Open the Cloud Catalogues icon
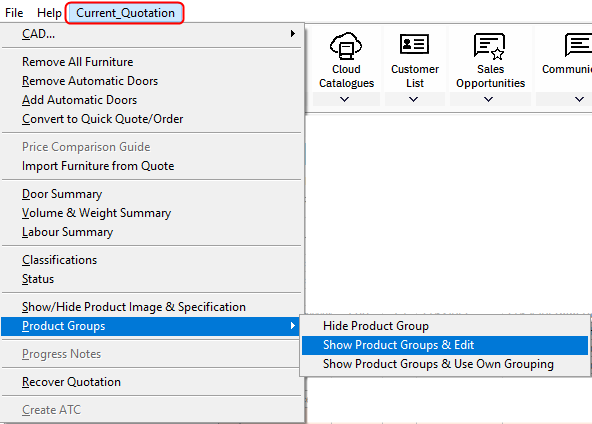 [346, 46]
